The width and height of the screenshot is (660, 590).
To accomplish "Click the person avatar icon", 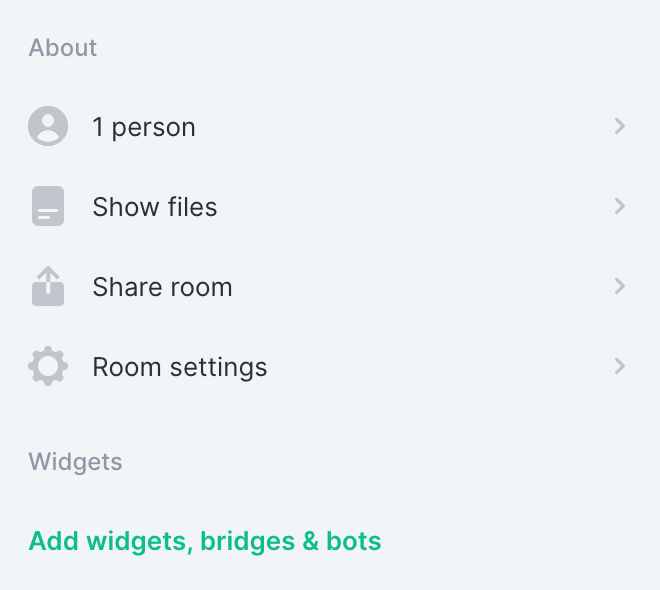I will 48,126.
